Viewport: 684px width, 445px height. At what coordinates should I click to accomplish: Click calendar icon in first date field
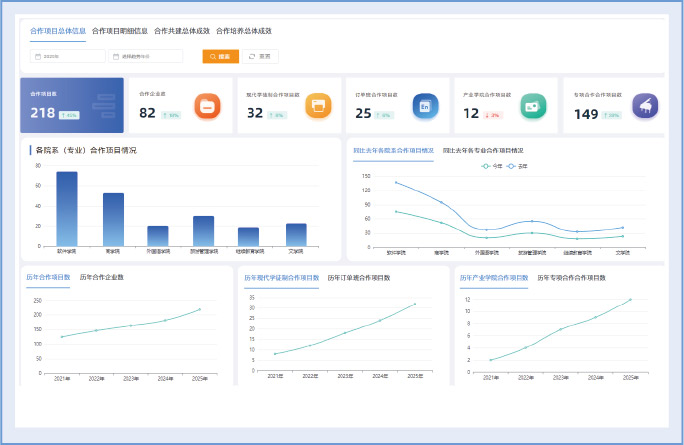click(38, 57)
